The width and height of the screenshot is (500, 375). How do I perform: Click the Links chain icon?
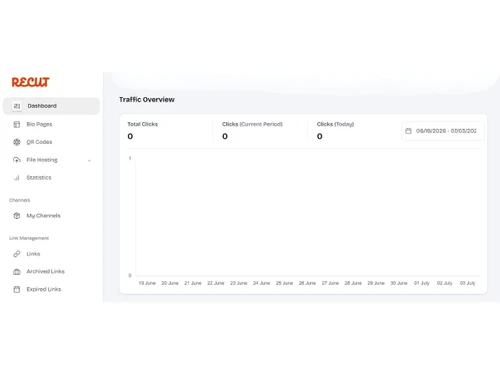point(17,254)
